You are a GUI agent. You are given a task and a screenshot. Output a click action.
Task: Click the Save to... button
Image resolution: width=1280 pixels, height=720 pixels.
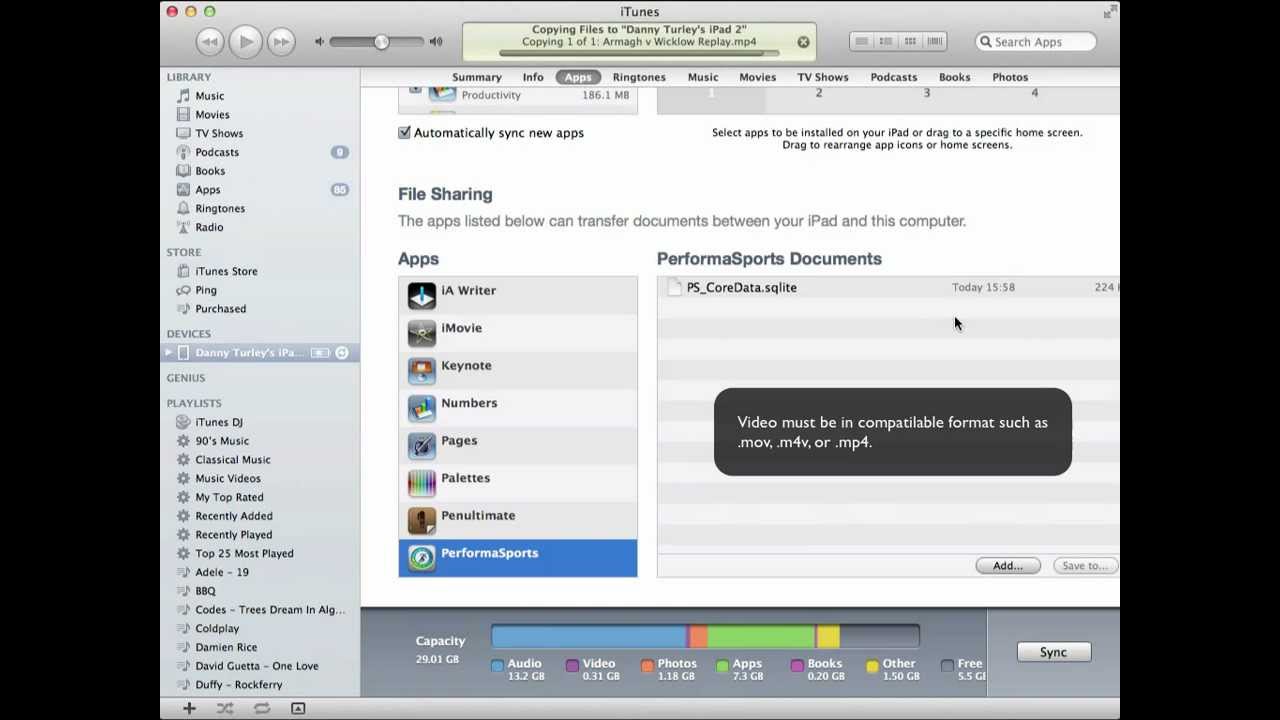tap(1084, 566)
